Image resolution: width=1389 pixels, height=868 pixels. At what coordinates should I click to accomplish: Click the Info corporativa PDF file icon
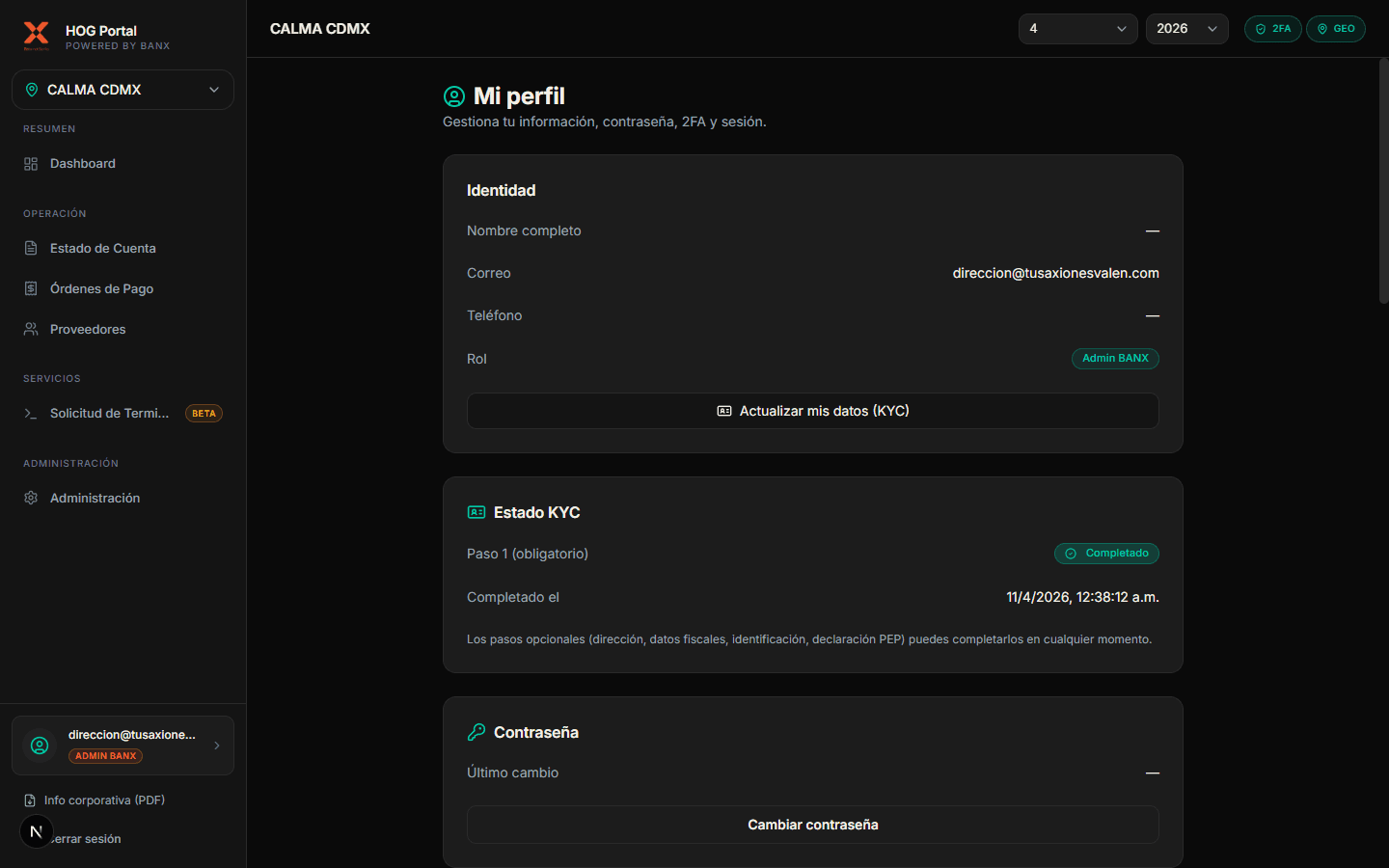pyautogui.click(x=30, y=800)
